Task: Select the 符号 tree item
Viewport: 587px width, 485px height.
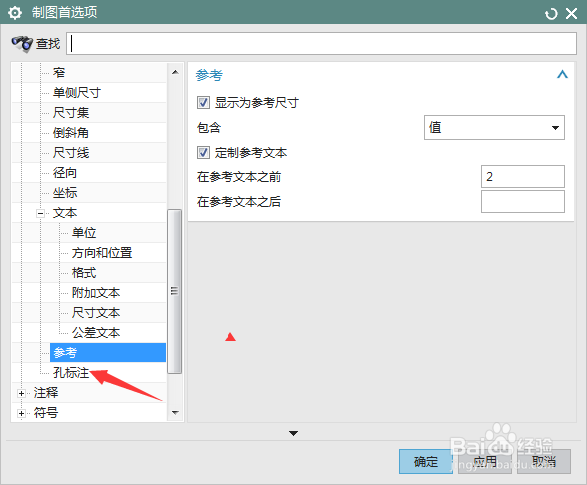Action: click(x=46, y=413)
